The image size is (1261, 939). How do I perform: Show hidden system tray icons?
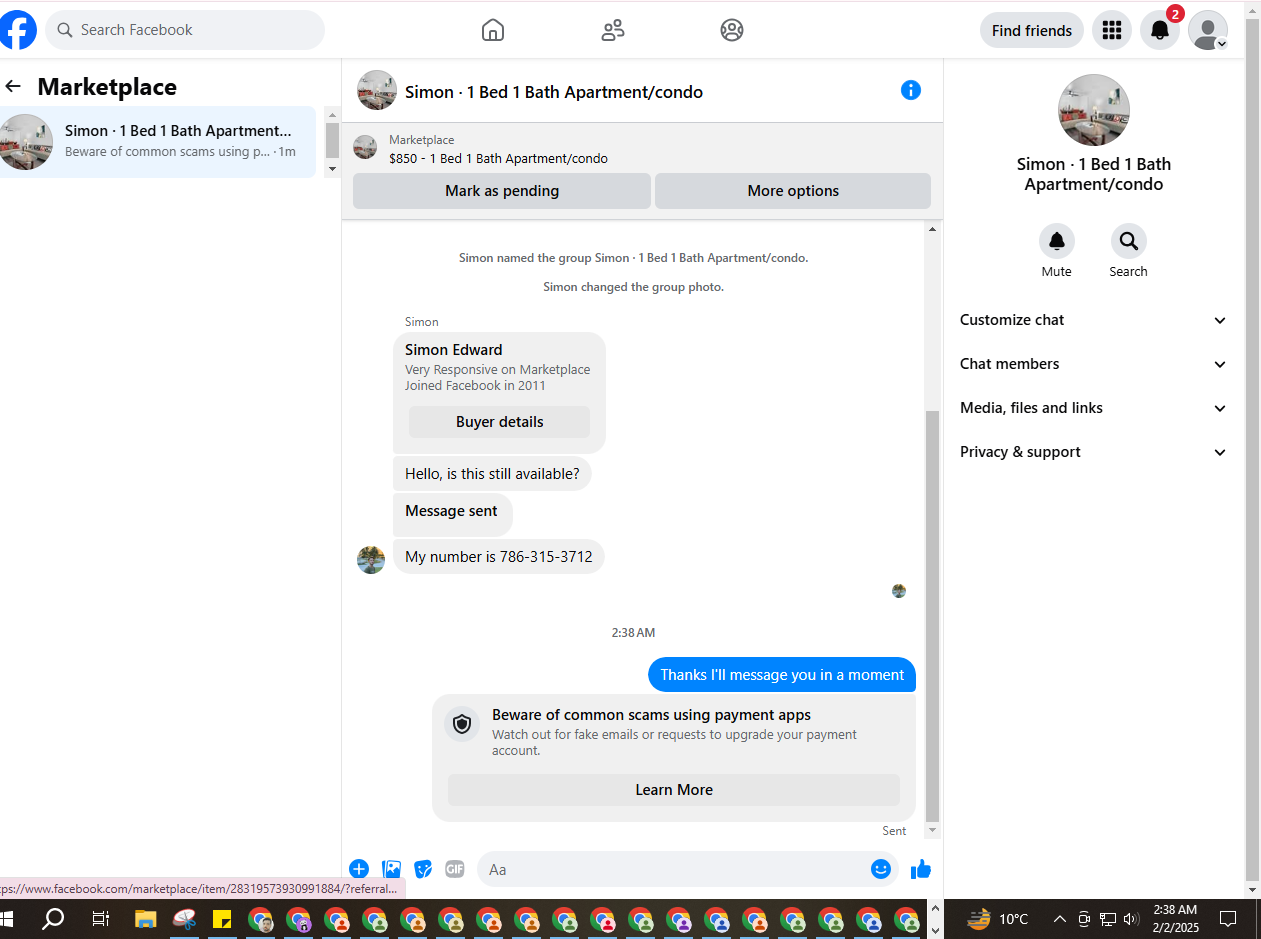pyautogui.click(x=1060, y=919)
